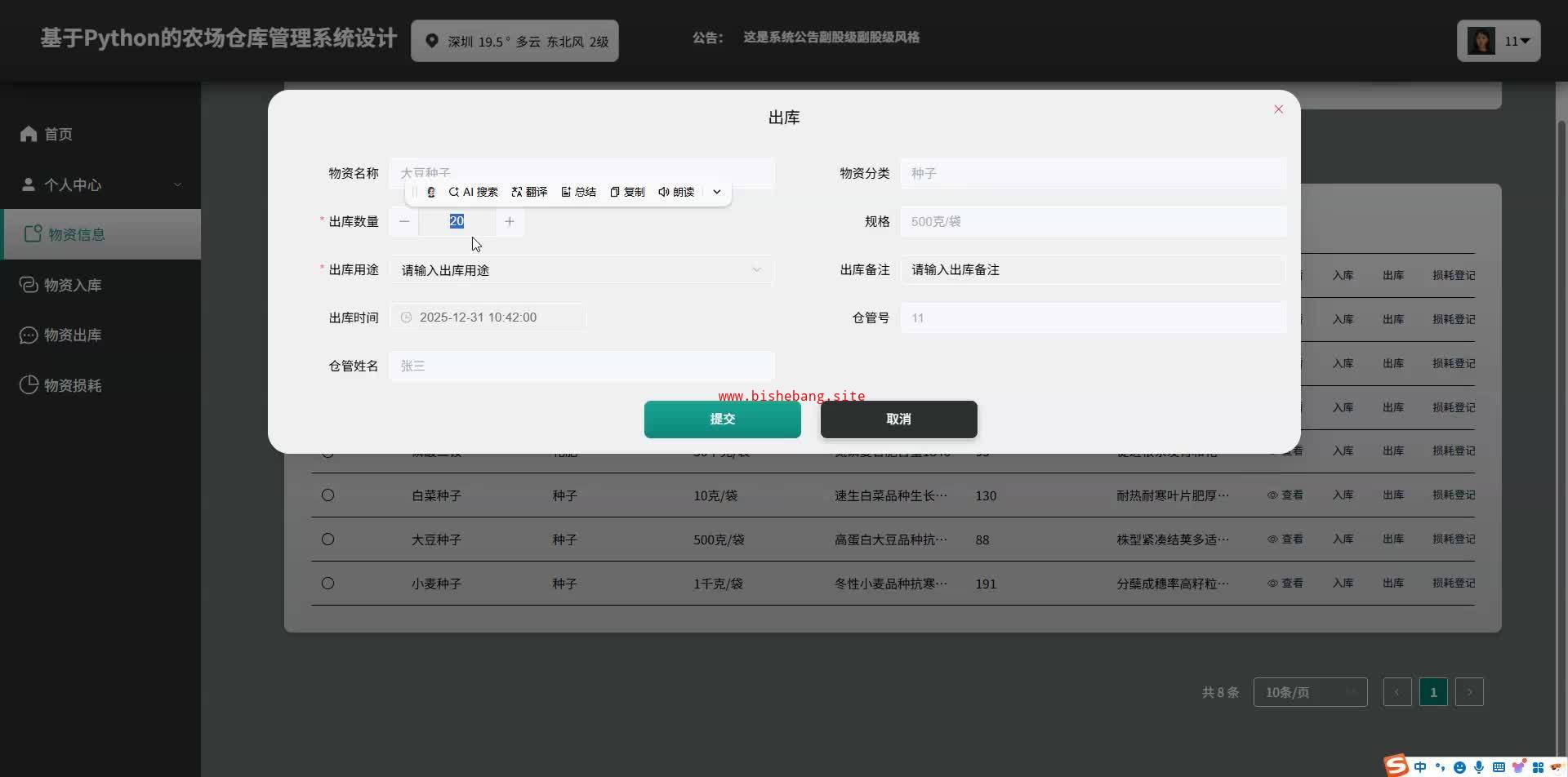The width and height of the screenshot is (1568, 777).
Task: Select the radio button for 白菜种子 row
Action: [x=327, y=495]
